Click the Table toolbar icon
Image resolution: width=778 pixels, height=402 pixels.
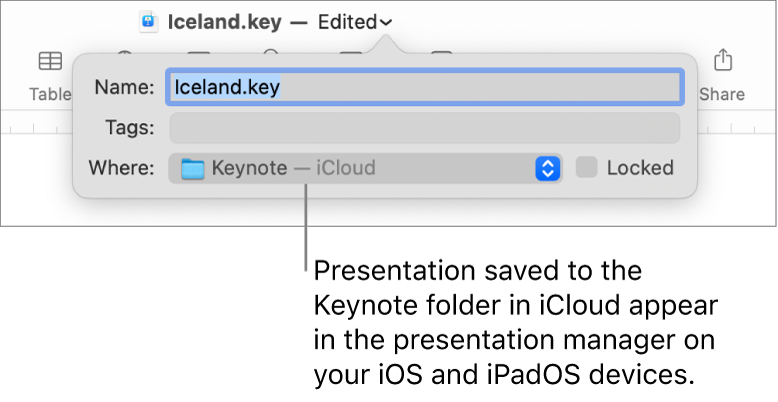coord(49,62)
